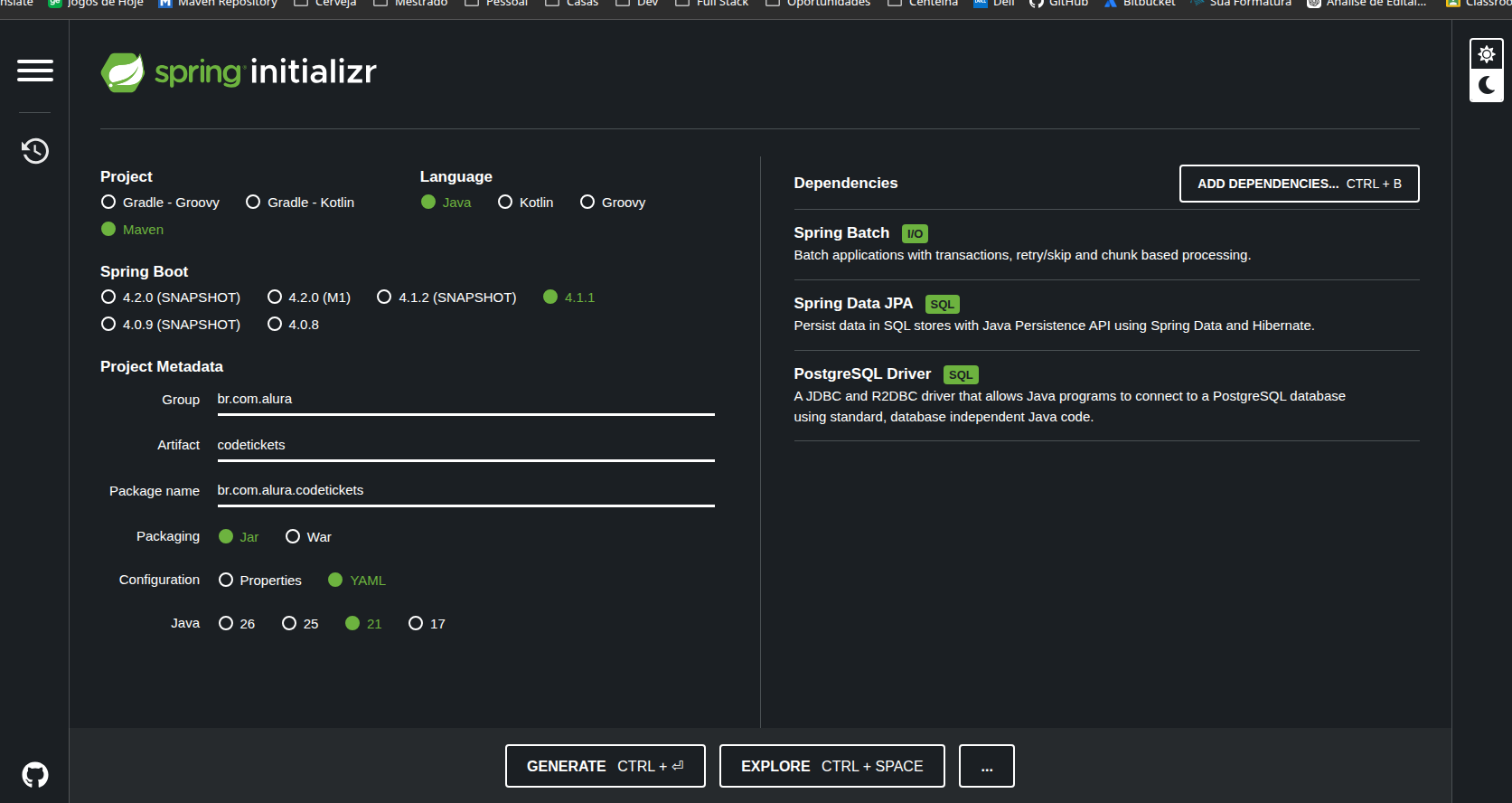Pick Groovy as the language
This screenshot has height=803, width=1512.
(613, 203)
